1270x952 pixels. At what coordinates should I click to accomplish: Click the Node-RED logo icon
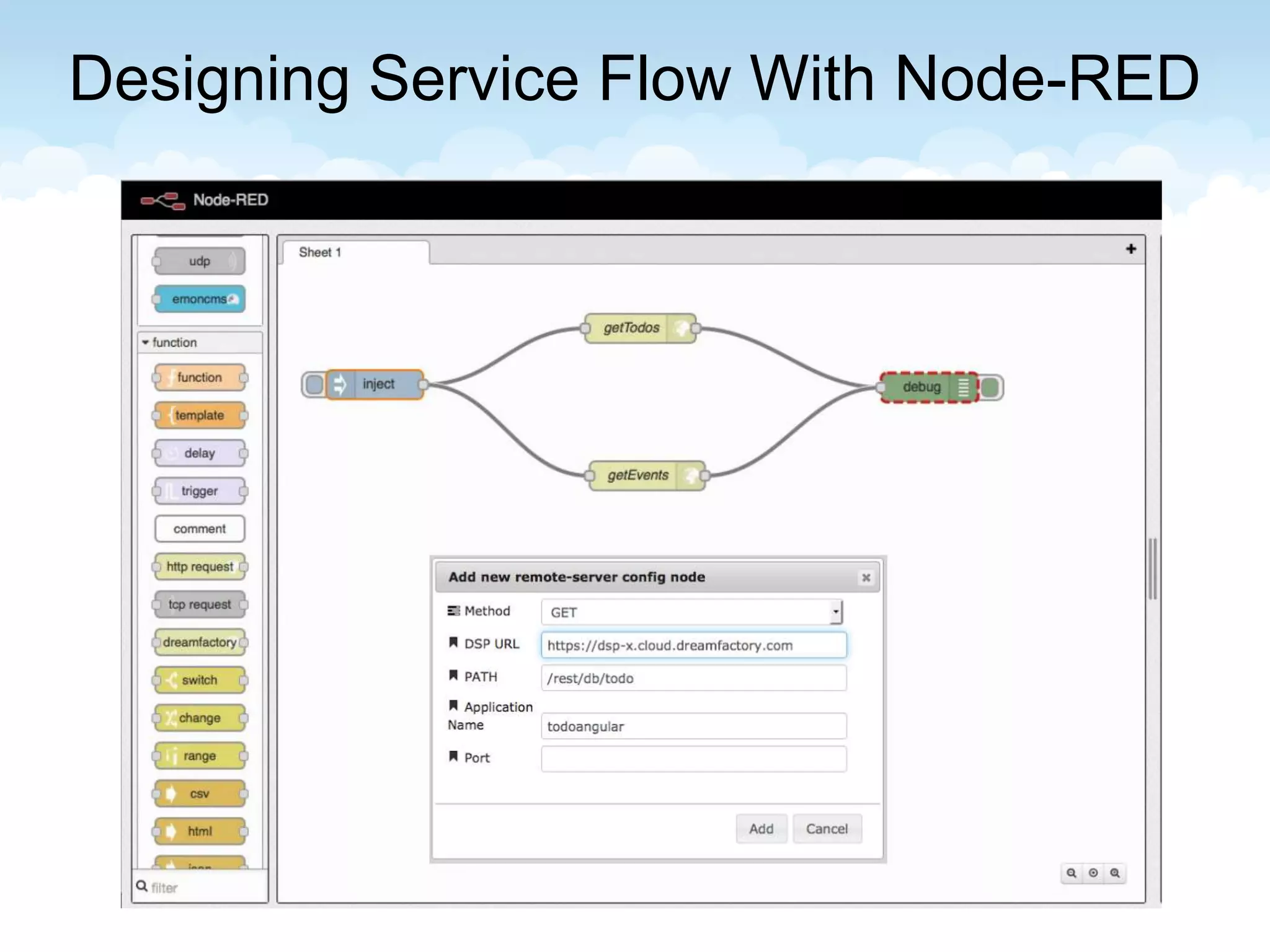pos(163,201)
